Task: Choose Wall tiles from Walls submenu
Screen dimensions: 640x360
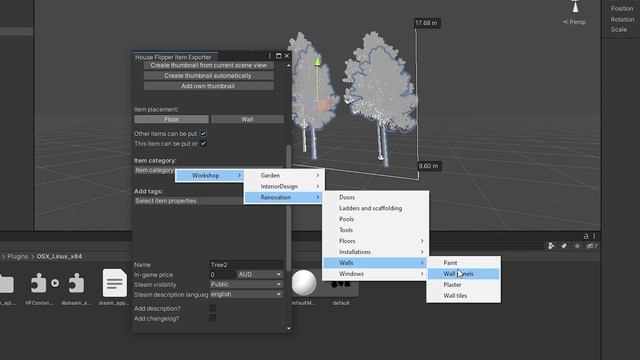Action: [463, 296]
